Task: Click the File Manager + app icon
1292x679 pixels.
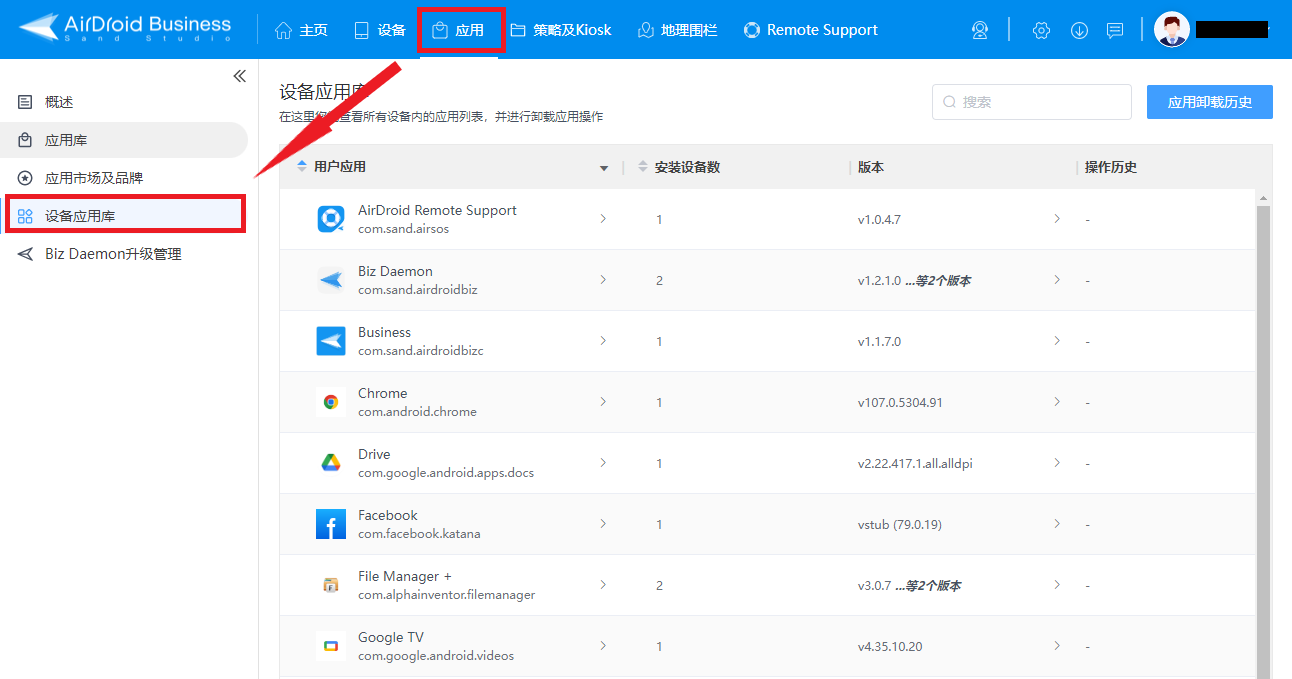Action: (331, 585)
